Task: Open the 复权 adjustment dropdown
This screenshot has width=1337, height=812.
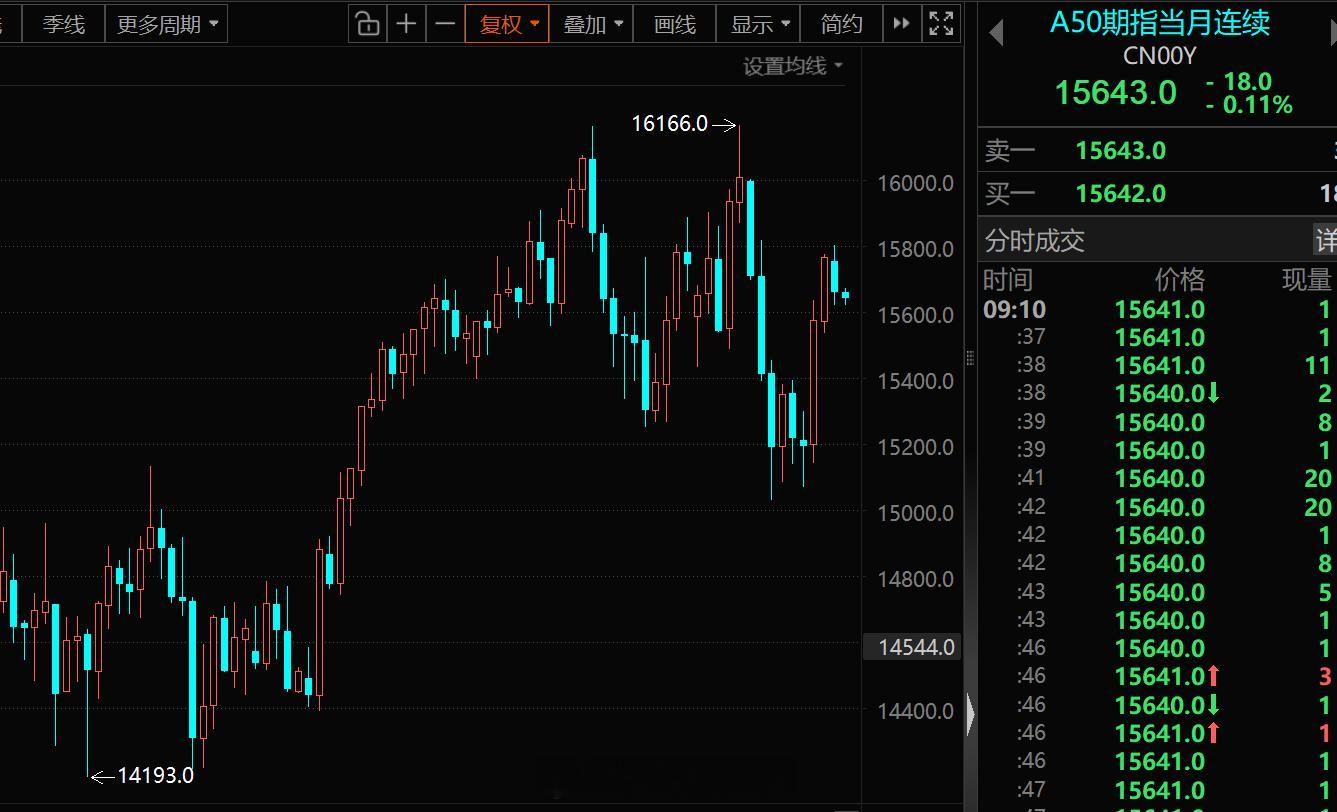Action: (x=507, y=24)
